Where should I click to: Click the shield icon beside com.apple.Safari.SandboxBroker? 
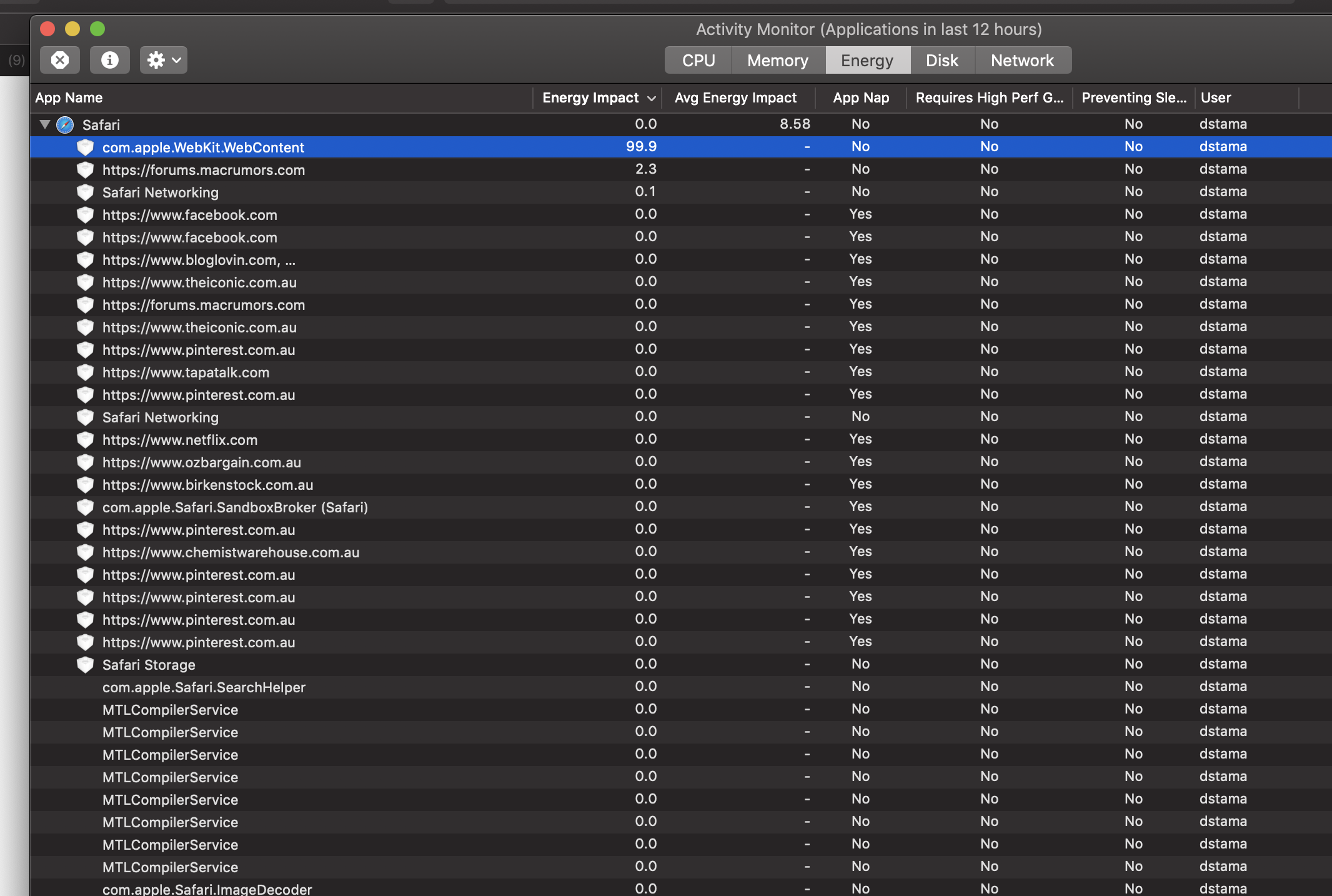[85, 507]
